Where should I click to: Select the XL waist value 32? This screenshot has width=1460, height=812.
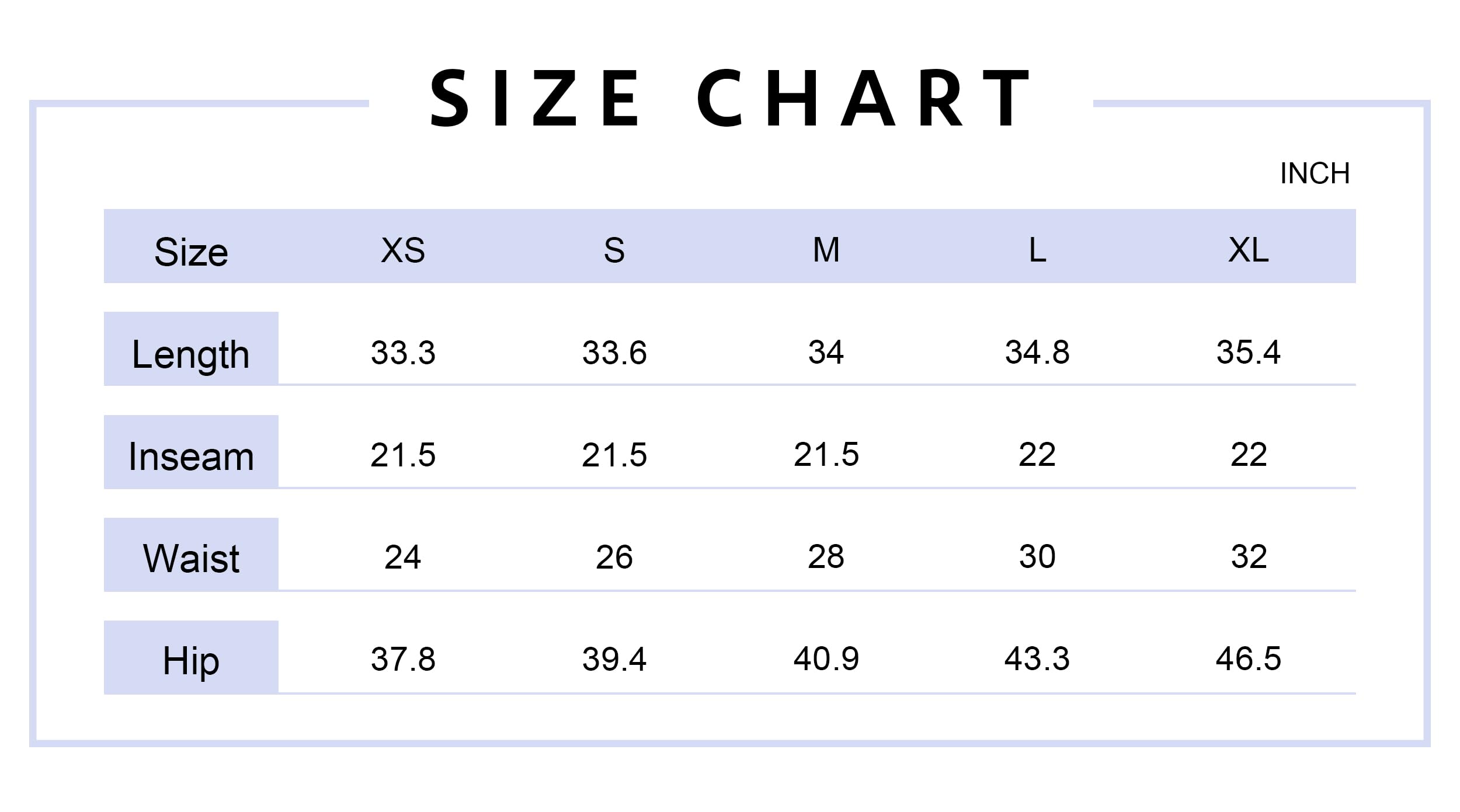[1249, 556]
